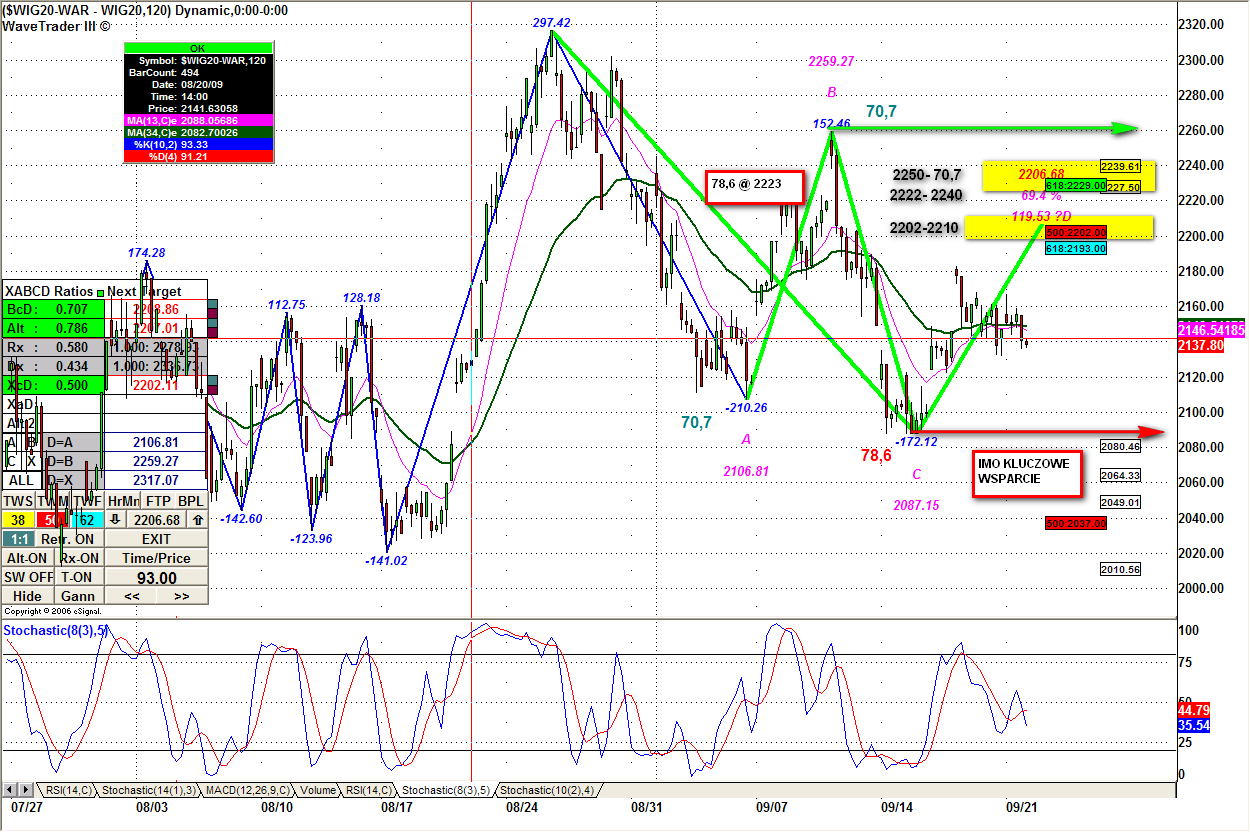Image resolution: width=1250 pixels, height=832 pixels.
Task: Select the D=X row button
Action: (x=73, y=480)
